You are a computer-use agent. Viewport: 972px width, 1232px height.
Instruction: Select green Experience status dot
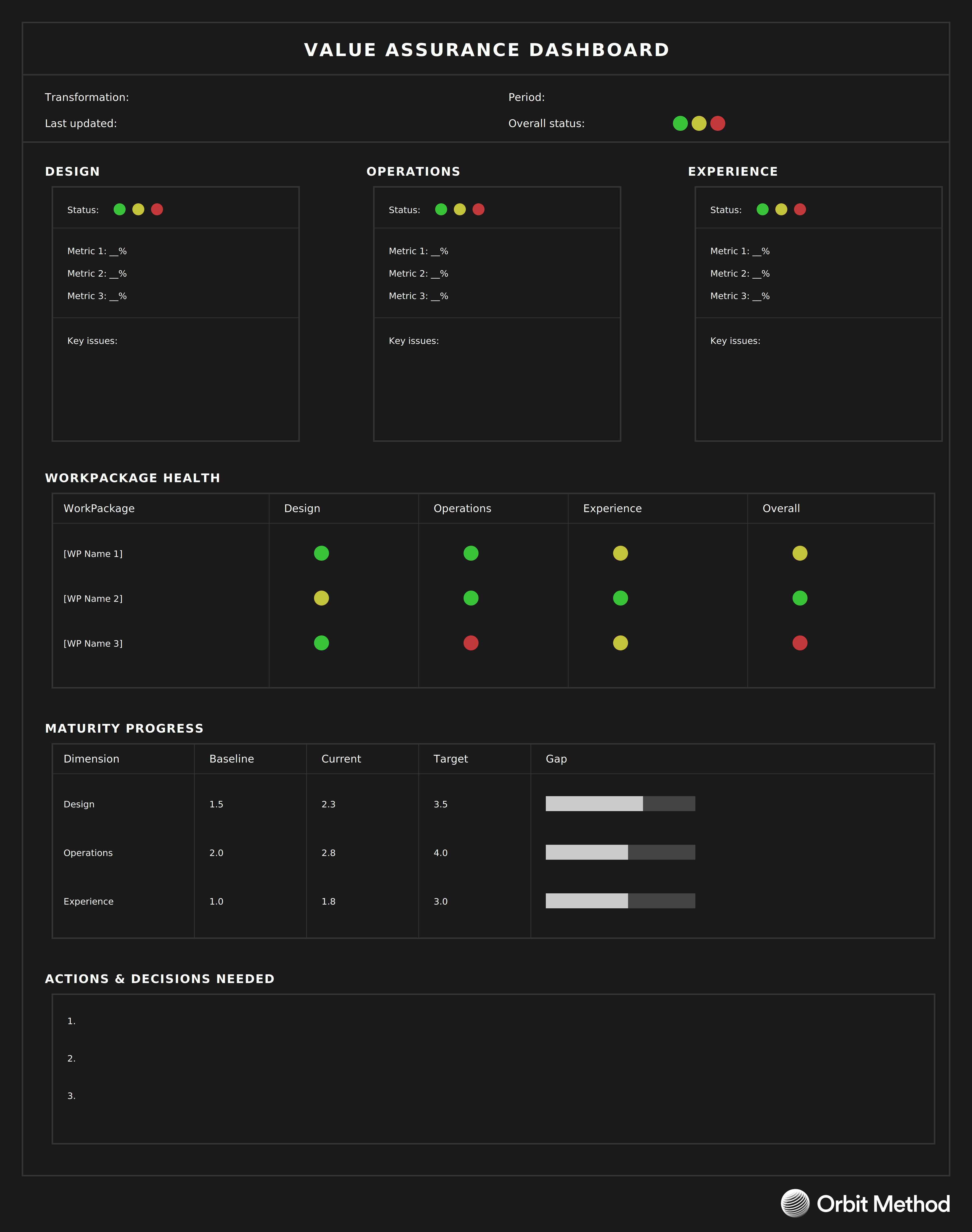point(763,209)
